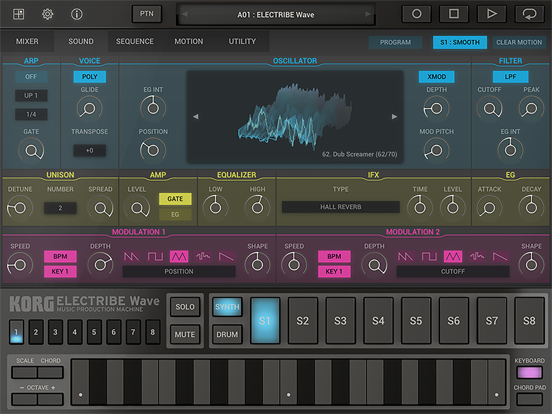This screenshot has height=414, width=552.
Task: Click the S1 : SMOOTH button
Action: coord(460,42)
